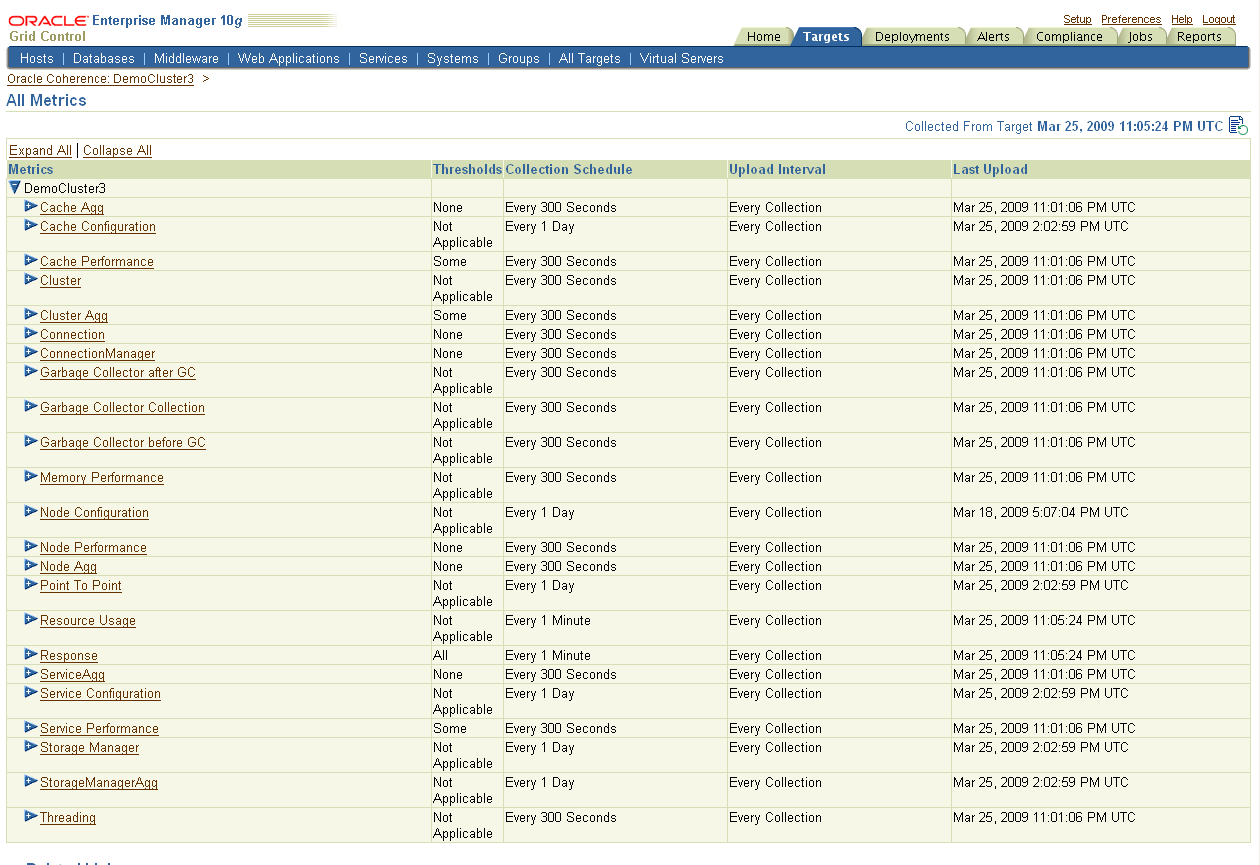Click the expand arrow beside Resource Usage

pos(31,620)
